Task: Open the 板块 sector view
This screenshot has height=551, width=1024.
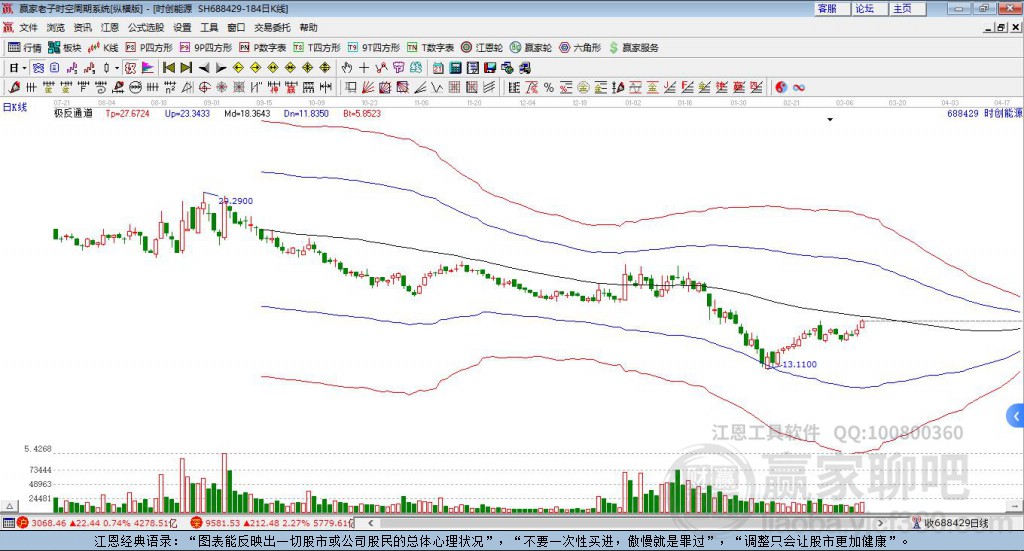Action: pyautogui.click(x=65, y=48)
